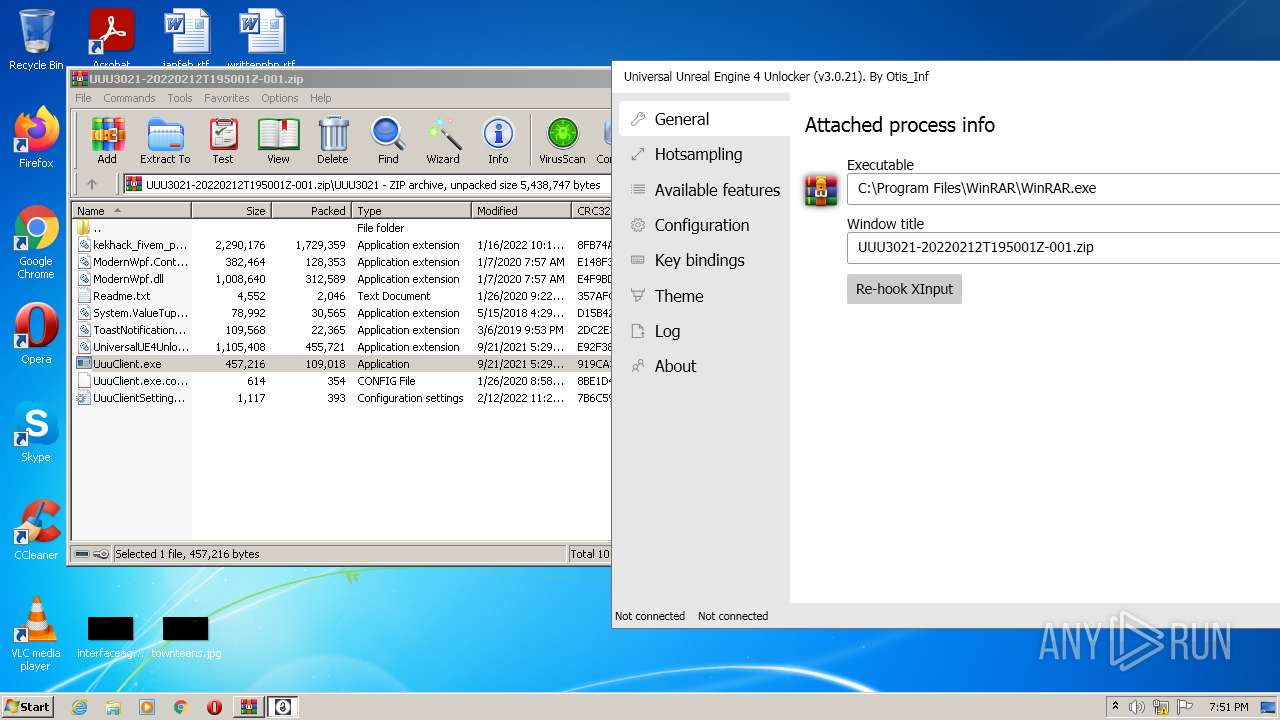
Task: Switch to the Key bindings tab
Action: pos(704,260)
